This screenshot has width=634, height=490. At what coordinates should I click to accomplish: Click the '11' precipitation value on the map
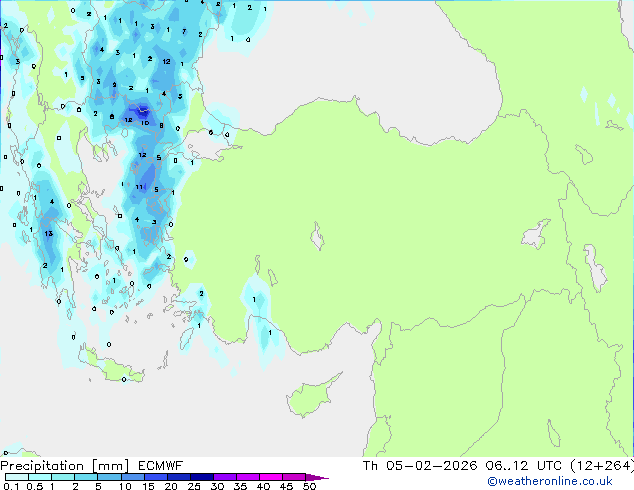tap(139, 187)
